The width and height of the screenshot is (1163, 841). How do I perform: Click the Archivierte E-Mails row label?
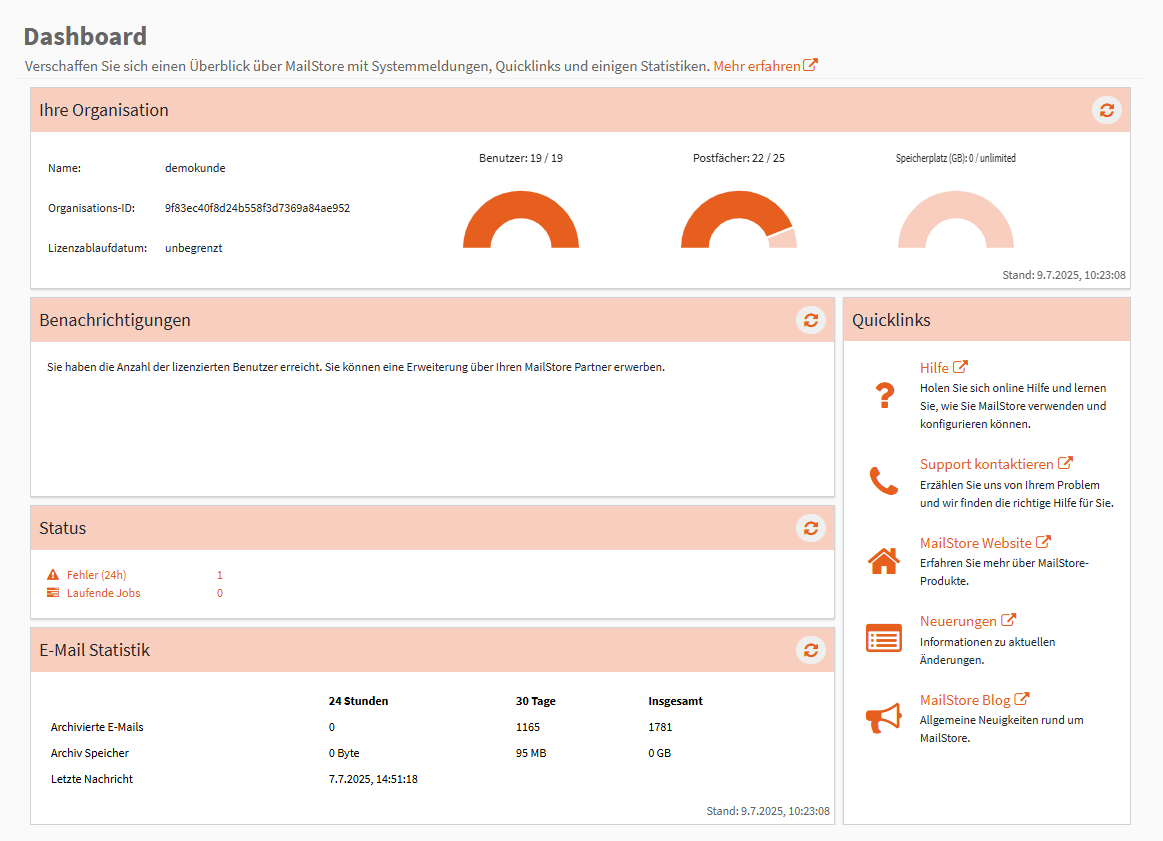[x=97, y=727]
